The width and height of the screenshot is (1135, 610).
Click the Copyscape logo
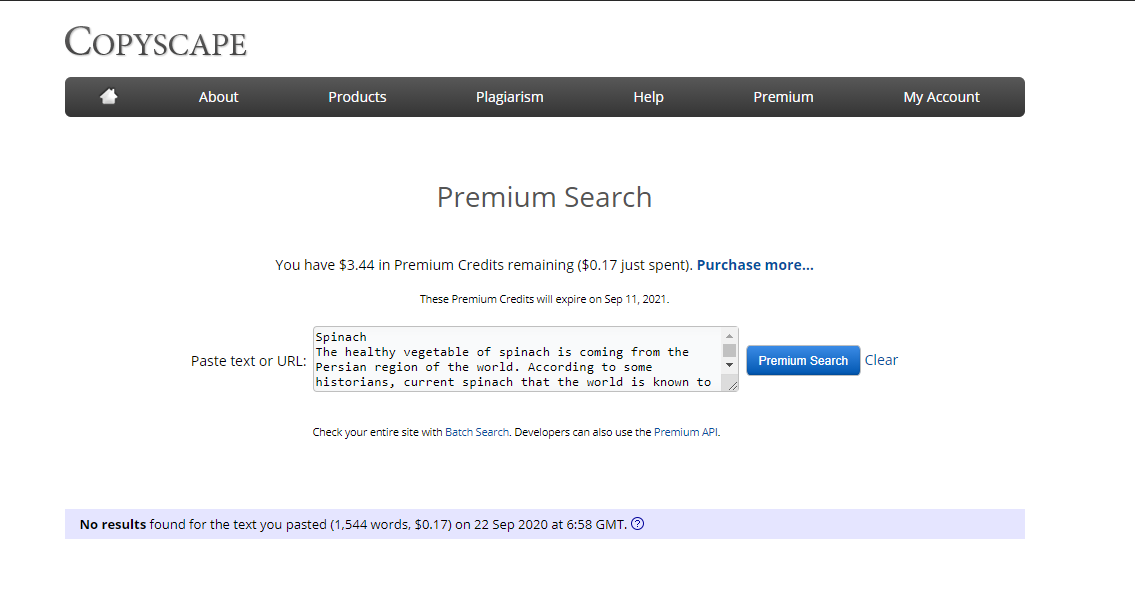click(156, 41)
